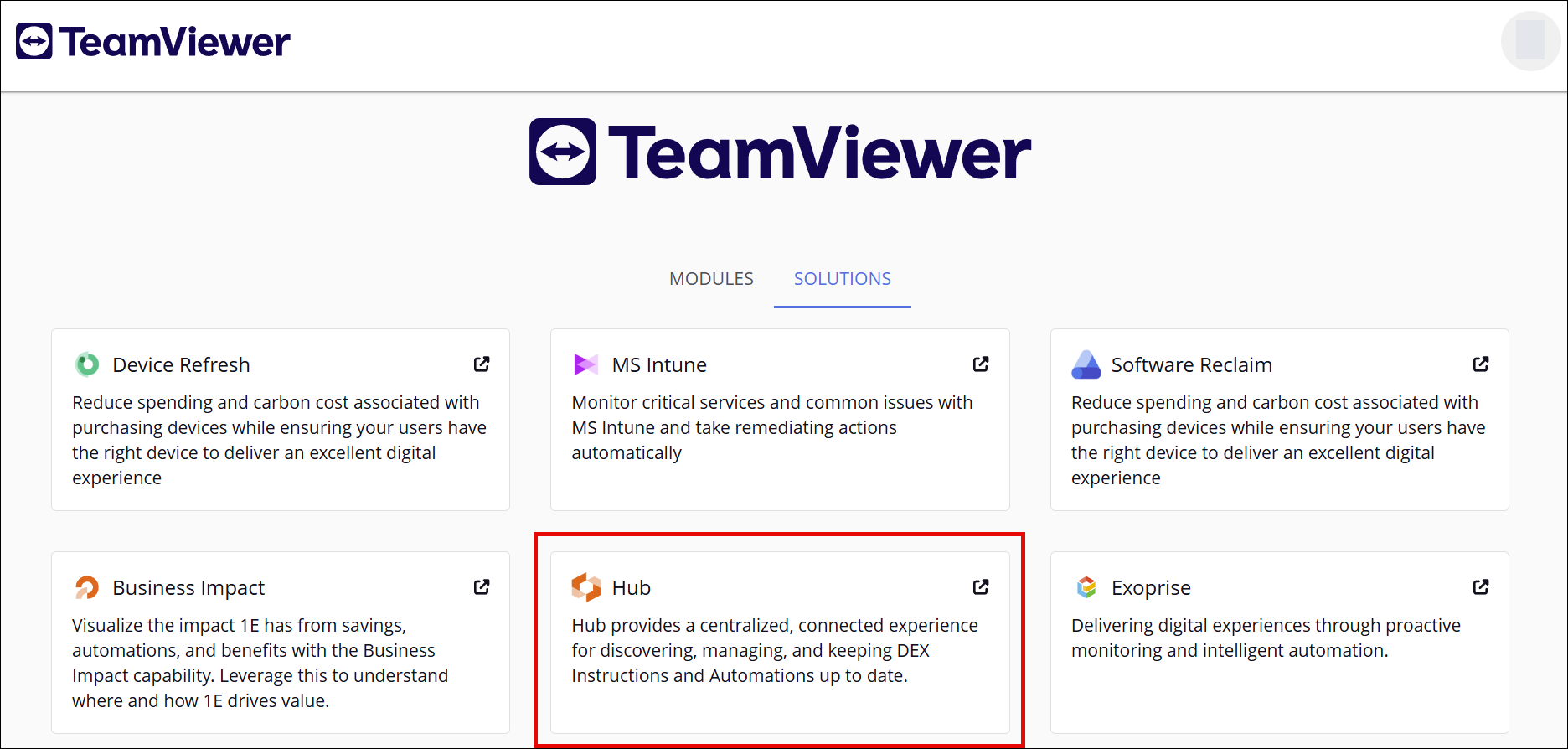The height and width of the screenshot is (749, 1568).
Task: Open the Exoprise solution title
Action: [1151, 588]
